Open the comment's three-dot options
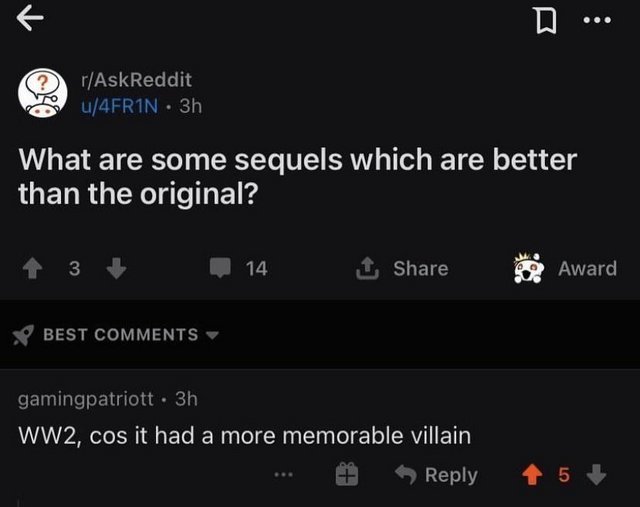640x507 pixels. coord(286,475)
